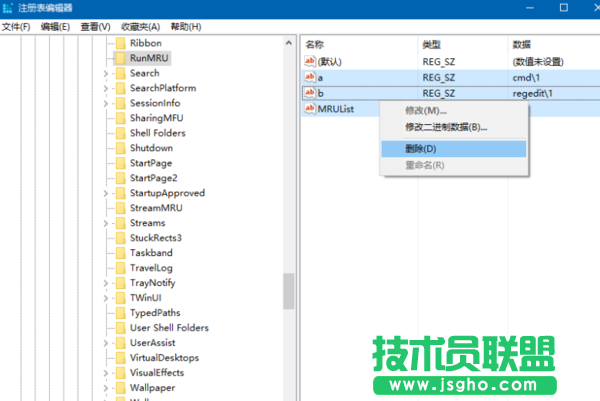Select the TWinUI key
Screen dimensions: 600x401
145,298
